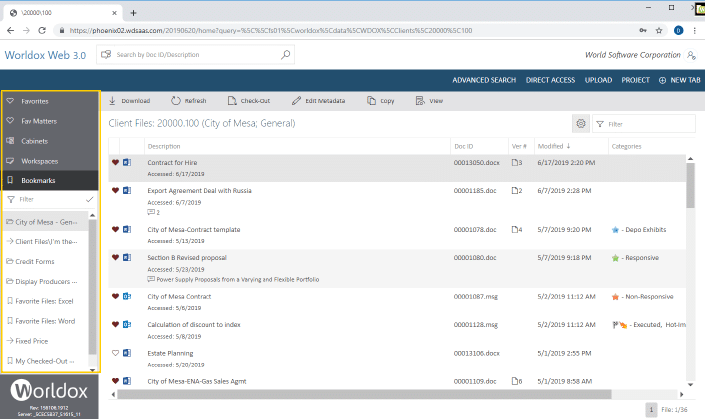Click Outlook icon of Calculation of discount row
Image resolution: width=705 pixels, height=419 pixels.
[127, 324]
